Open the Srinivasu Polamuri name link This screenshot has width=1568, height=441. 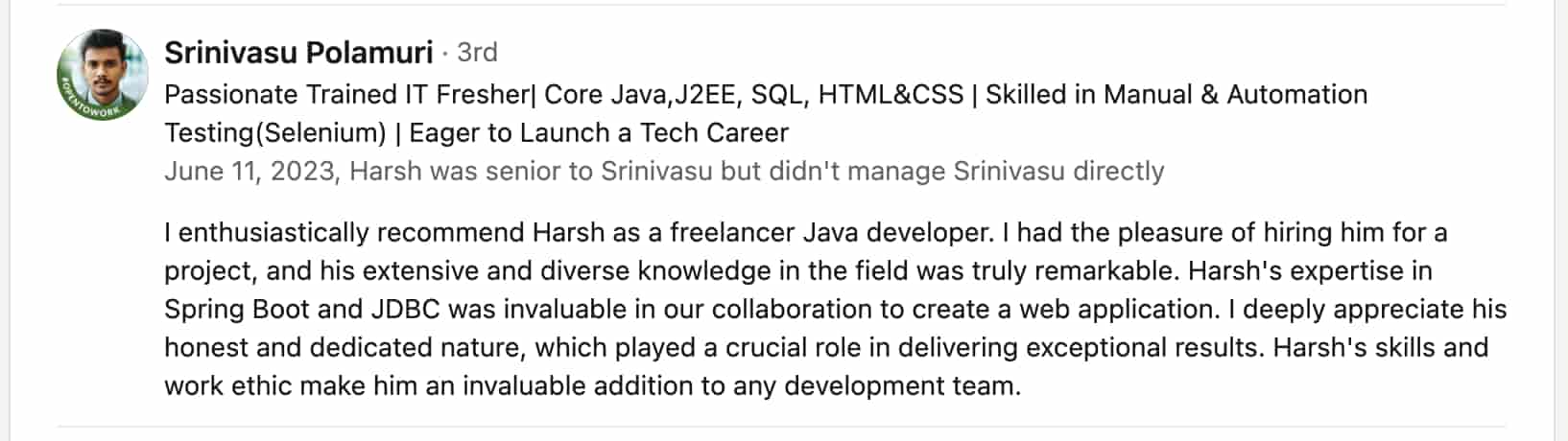(x=298, y=52)
